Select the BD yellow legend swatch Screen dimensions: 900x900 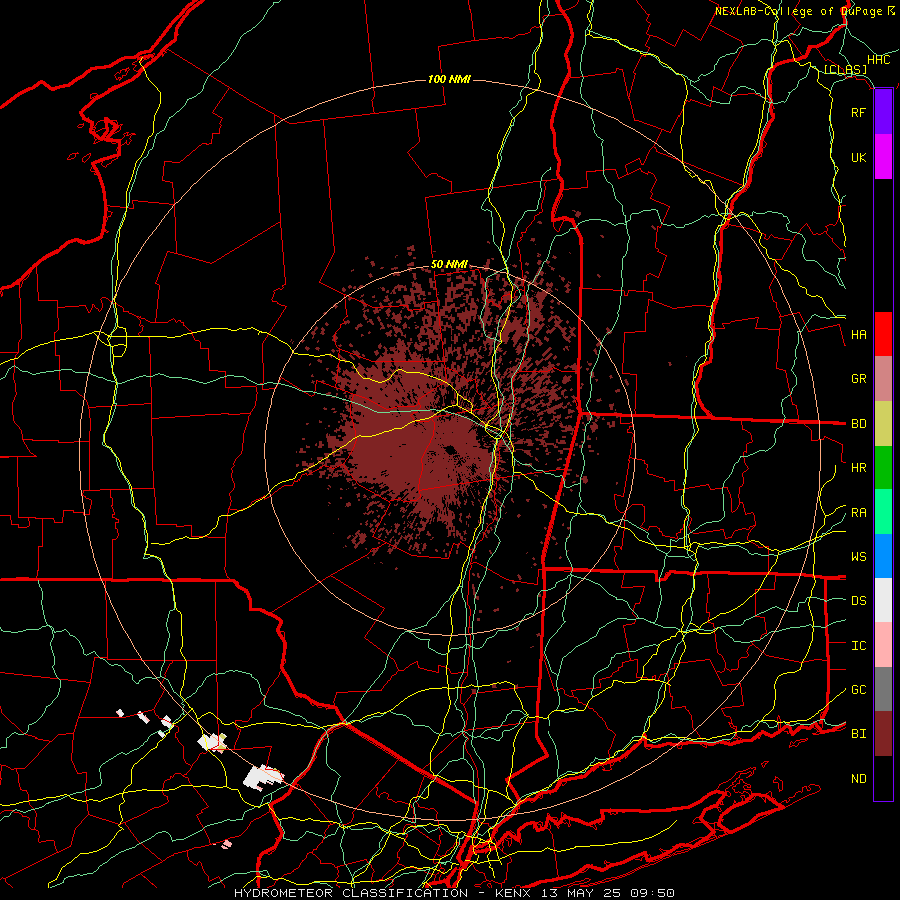pos(883,423)
